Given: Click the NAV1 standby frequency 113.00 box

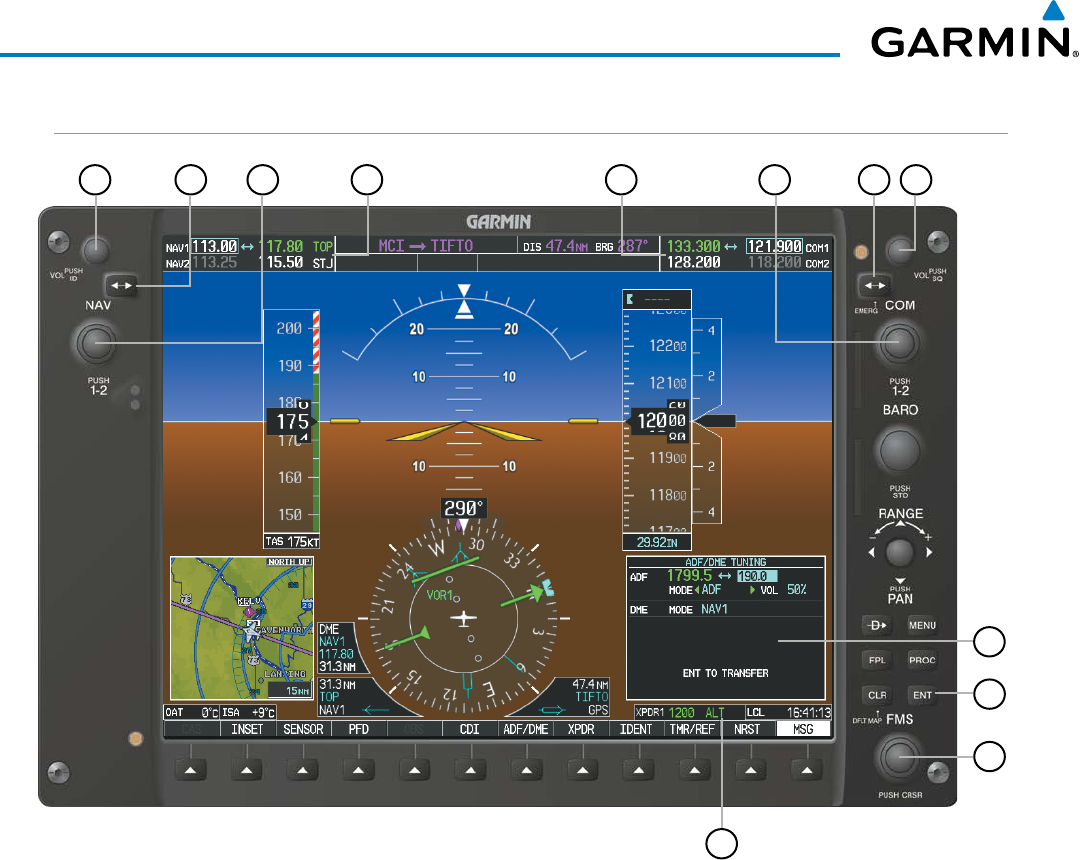Looking at the screenshot, I should point(214,247).
